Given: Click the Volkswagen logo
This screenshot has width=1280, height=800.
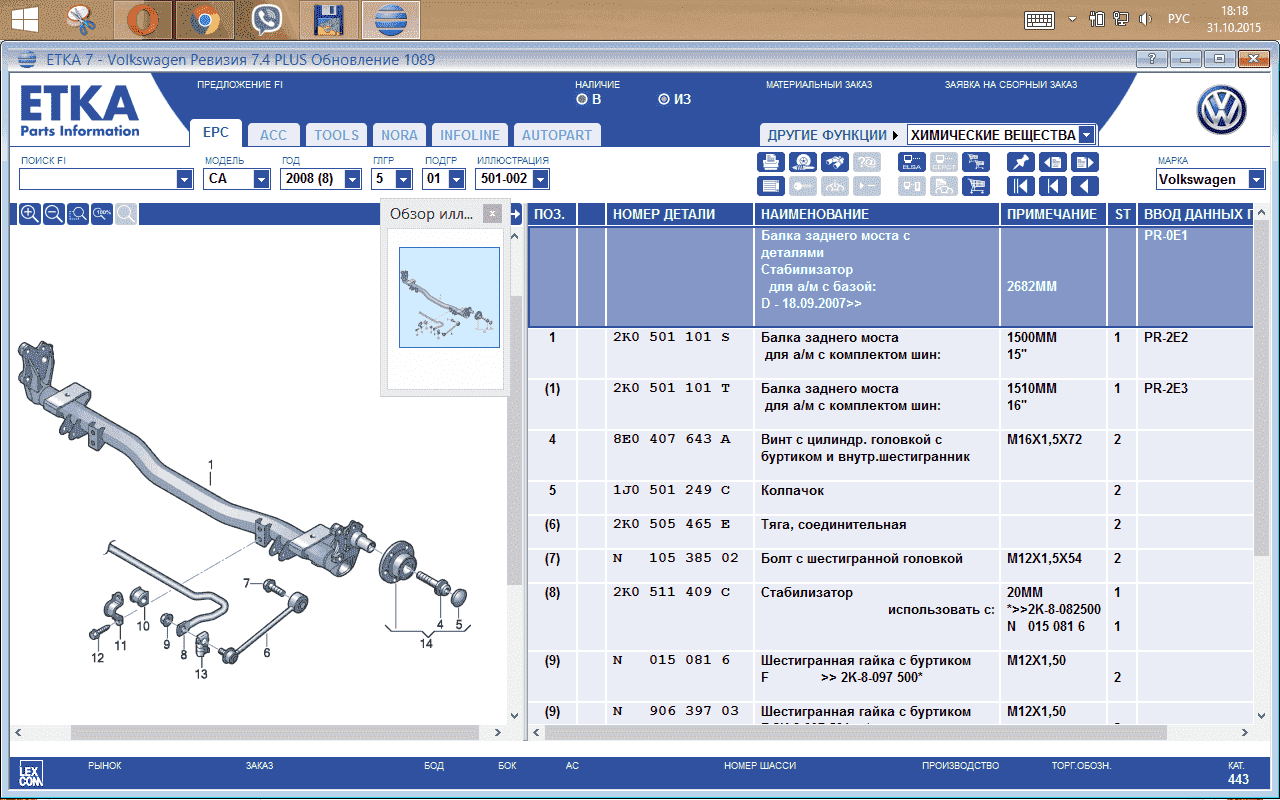Looking at the screenshot, I should [1222, 110].
